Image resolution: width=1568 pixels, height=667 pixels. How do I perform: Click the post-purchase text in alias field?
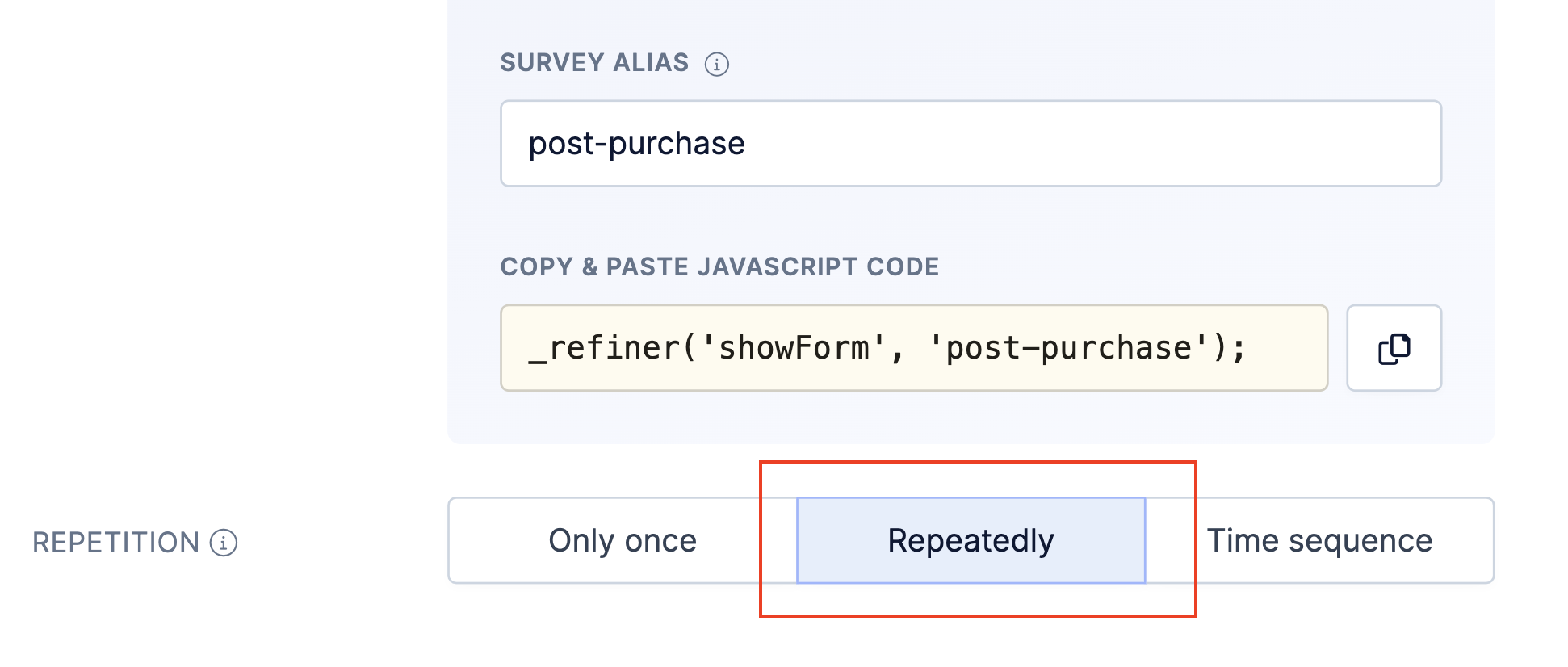point(636,144)
